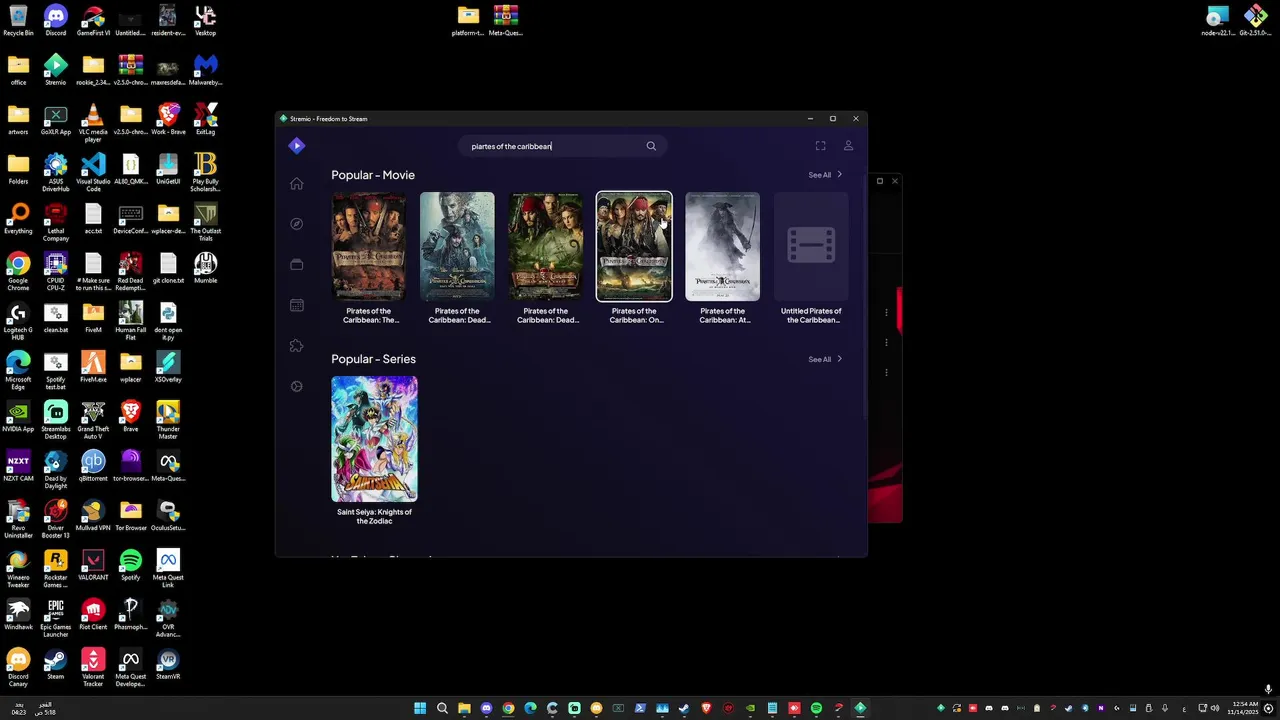Open taskbar Search
Screen dimensions: 1280x720
coord(442,708)
